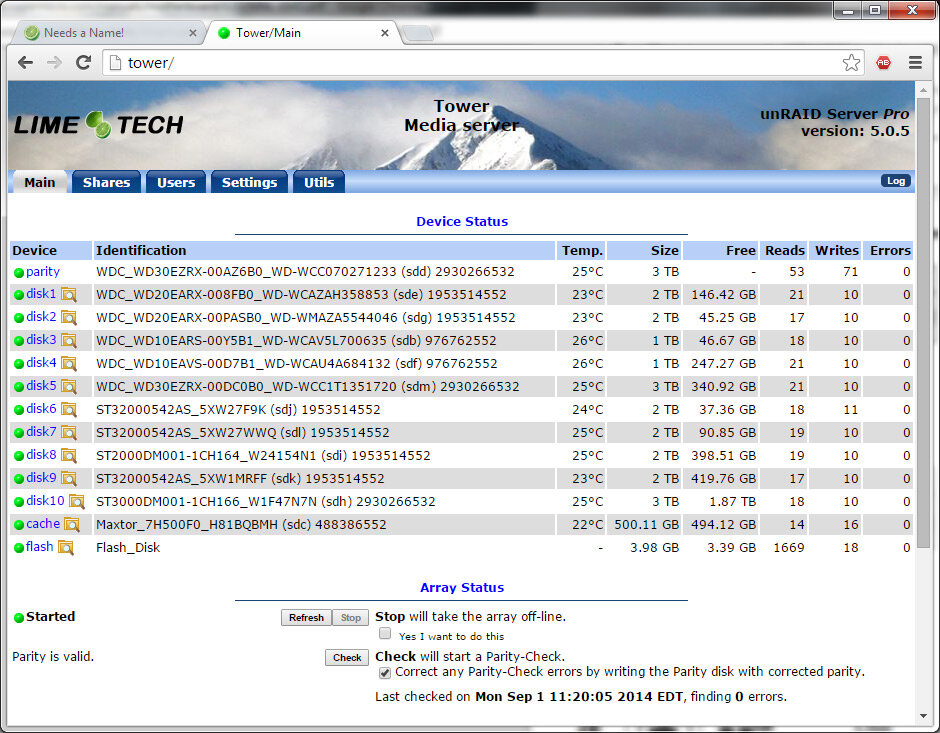
Task: Browse disk10 contents via folder icon
Action: coord(77,502)
